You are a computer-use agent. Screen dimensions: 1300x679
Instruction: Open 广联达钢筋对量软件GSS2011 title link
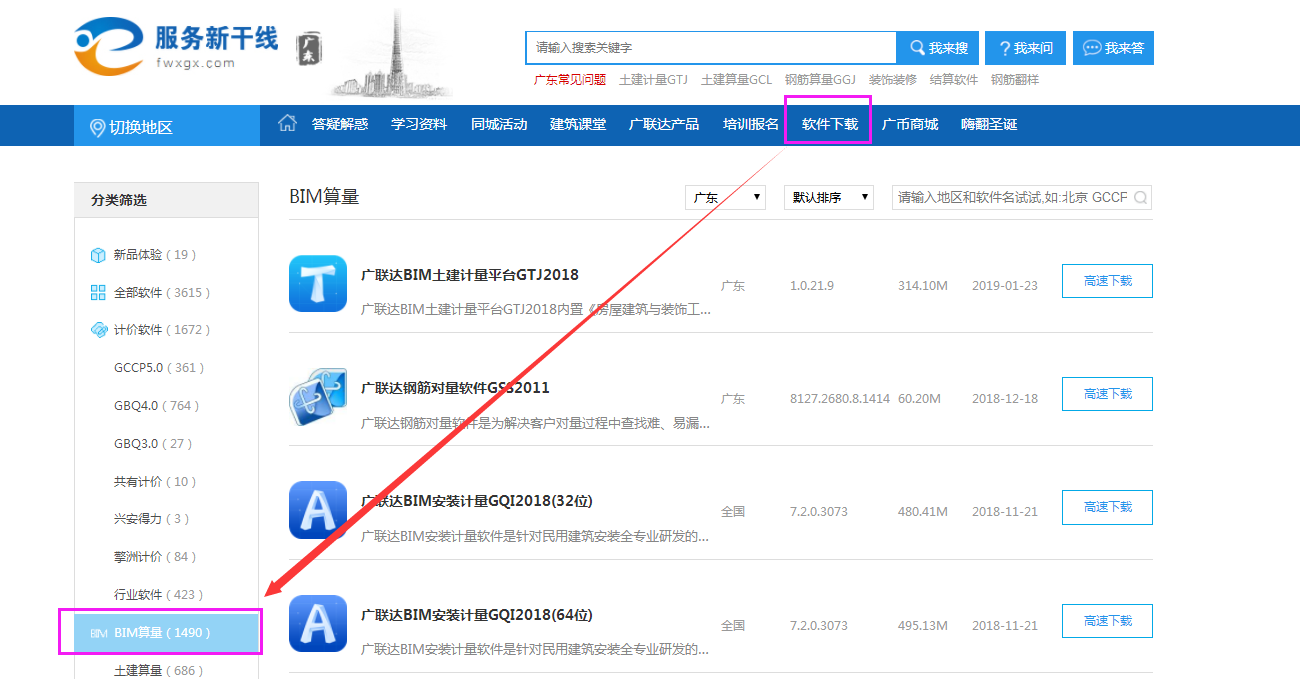click(x=455, y=388)
